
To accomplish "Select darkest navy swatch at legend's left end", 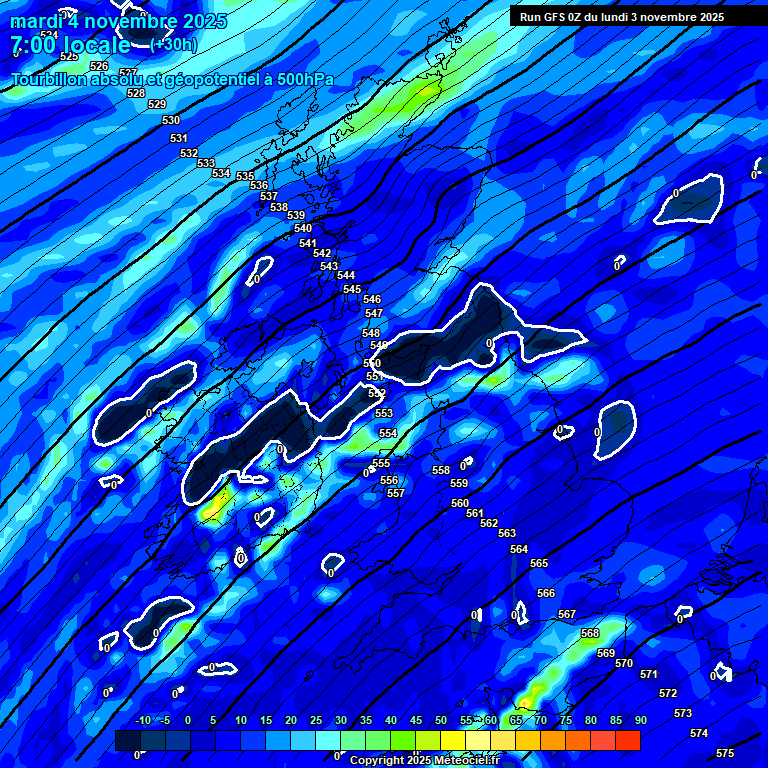I will point(128,741).
